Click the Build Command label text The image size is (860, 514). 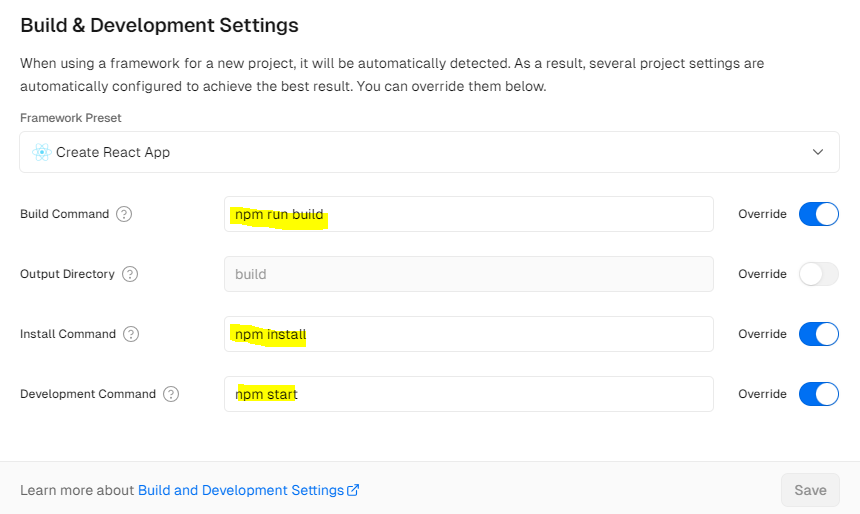[x=65, y=214]
